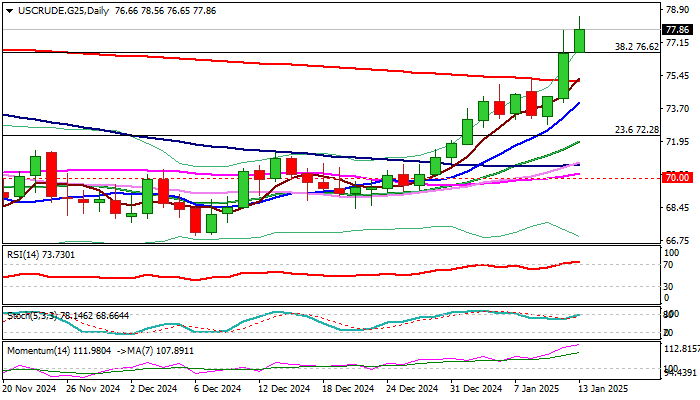
Task: Click the red 70.00 price level label
Action: [x=677, y=178]
